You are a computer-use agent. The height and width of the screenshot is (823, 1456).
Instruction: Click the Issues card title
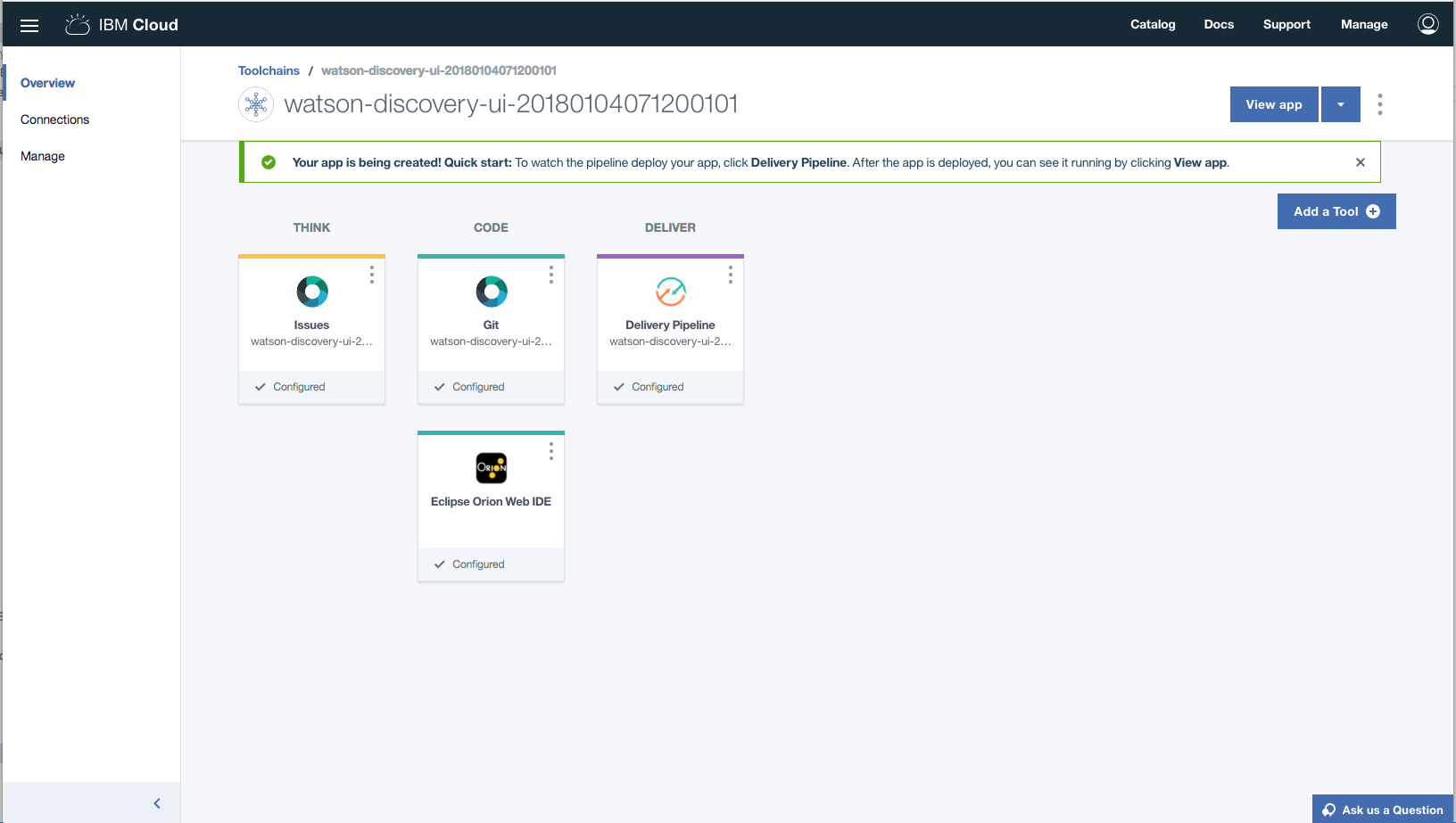pos(311,325)
